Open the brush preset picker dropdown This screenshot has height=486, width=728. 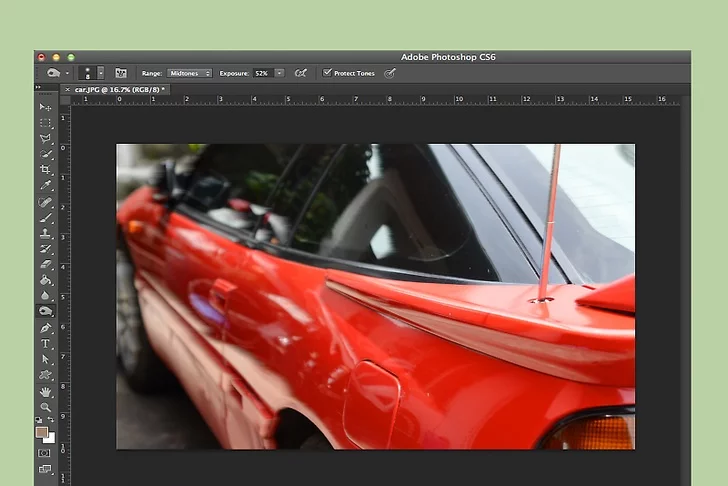point(101,73)
